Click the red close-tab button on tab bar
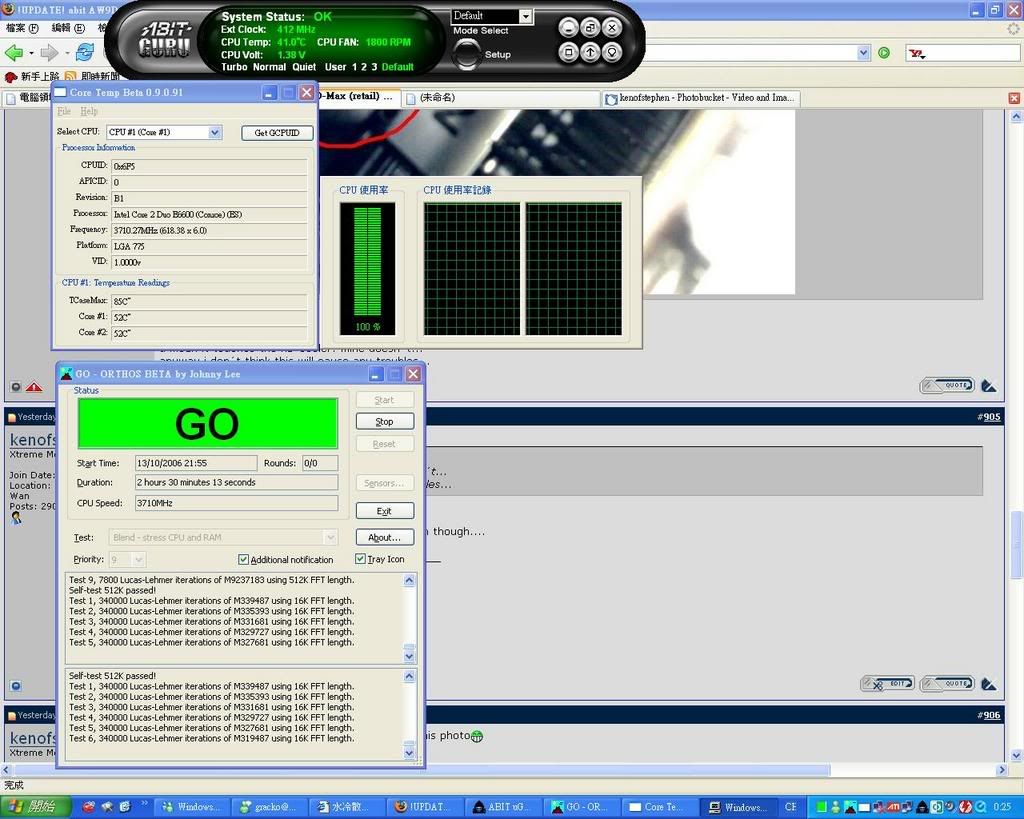Image resolution: width=1024 pixels, height=819 pixels. 1014,98
